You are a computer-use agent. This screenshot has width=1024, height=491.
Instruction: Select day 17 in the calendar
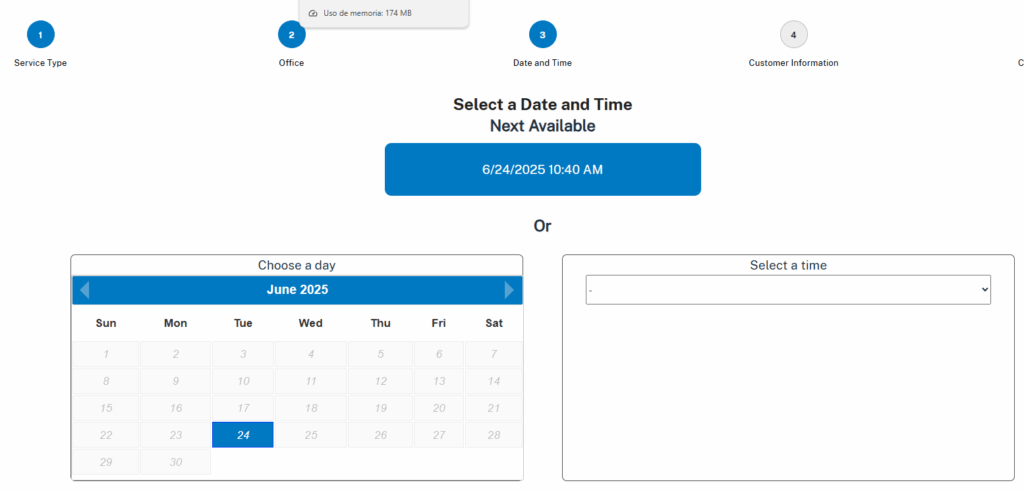pos(243,408)
